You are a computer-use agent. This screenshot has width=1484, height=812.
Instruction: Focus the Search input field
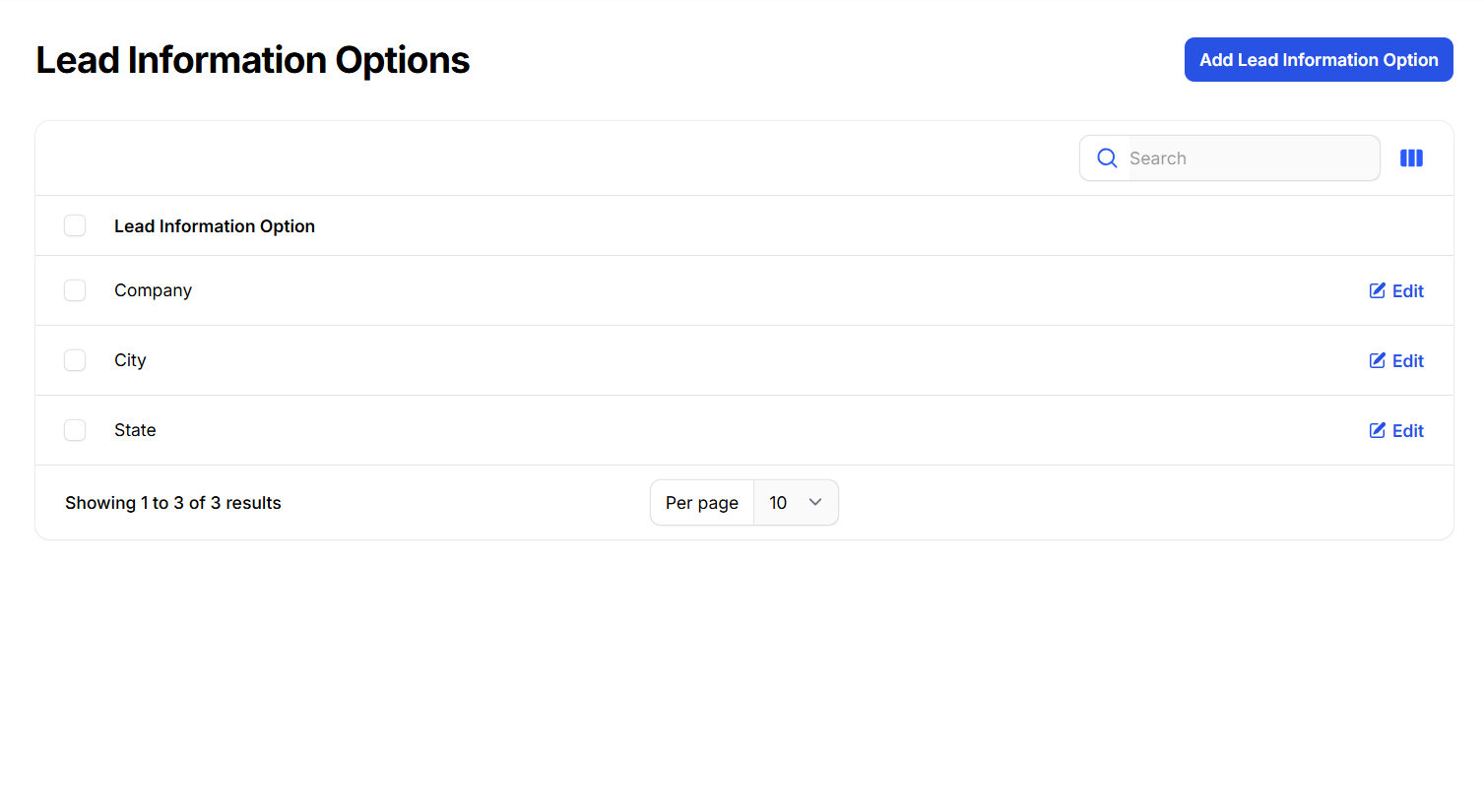point(1246,158)
